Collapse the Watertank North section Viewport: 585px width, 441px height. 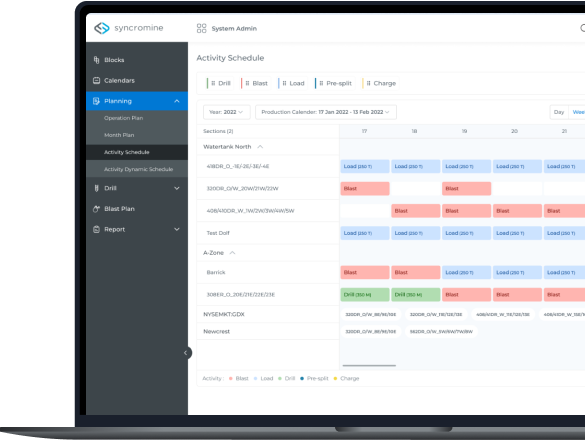260,147
